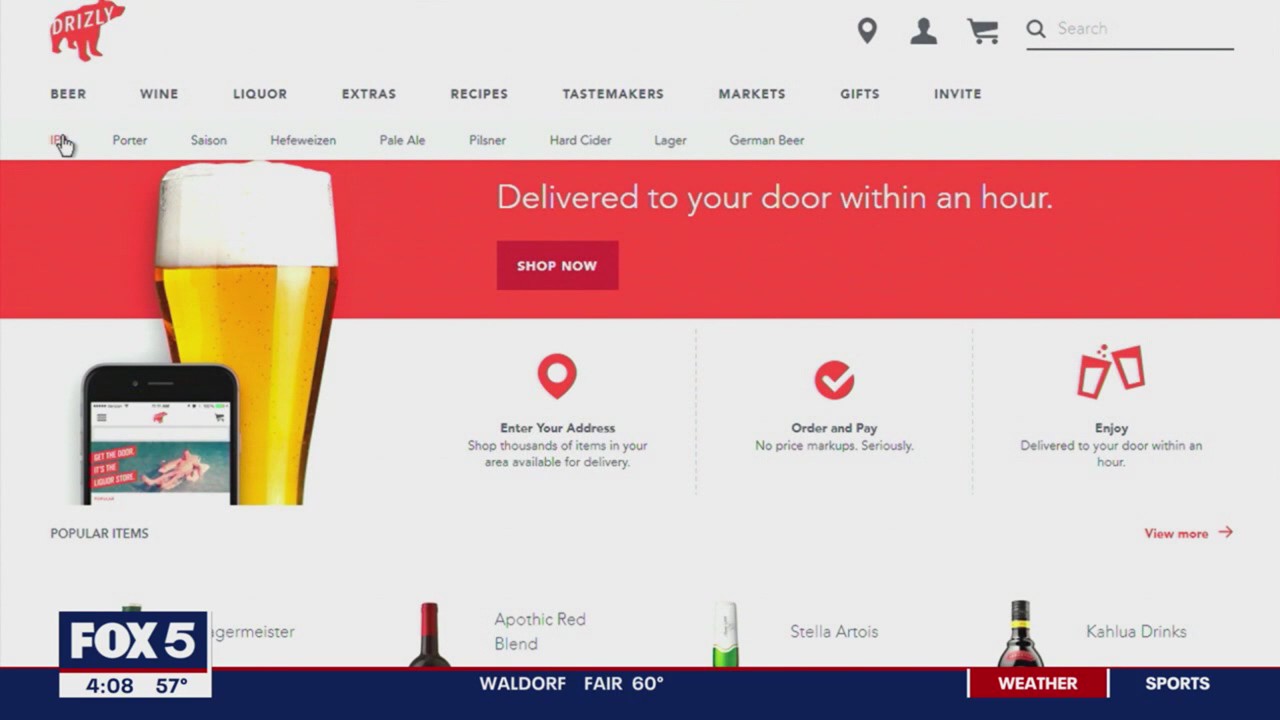
Task: Select the Hefeweizen beer category
Action: tap(303, 140)
